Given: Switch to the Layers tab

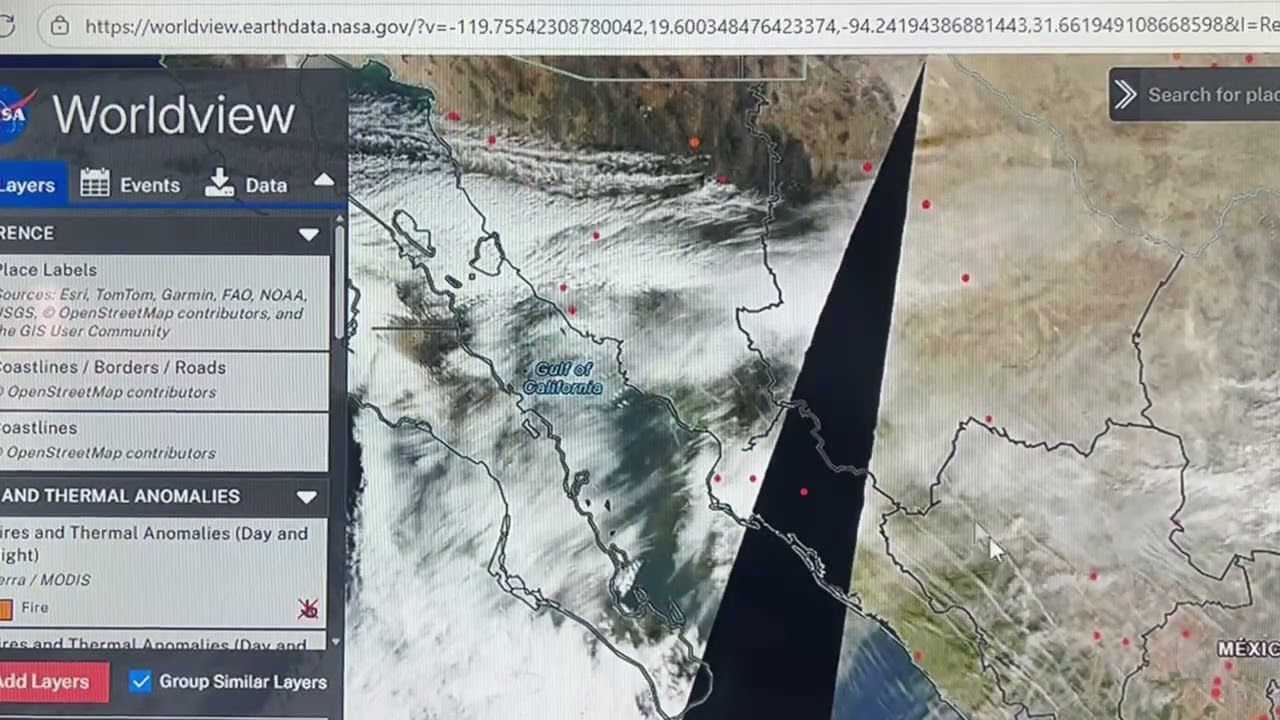Looking at the screenshot, I should click(x=32, y=185).
